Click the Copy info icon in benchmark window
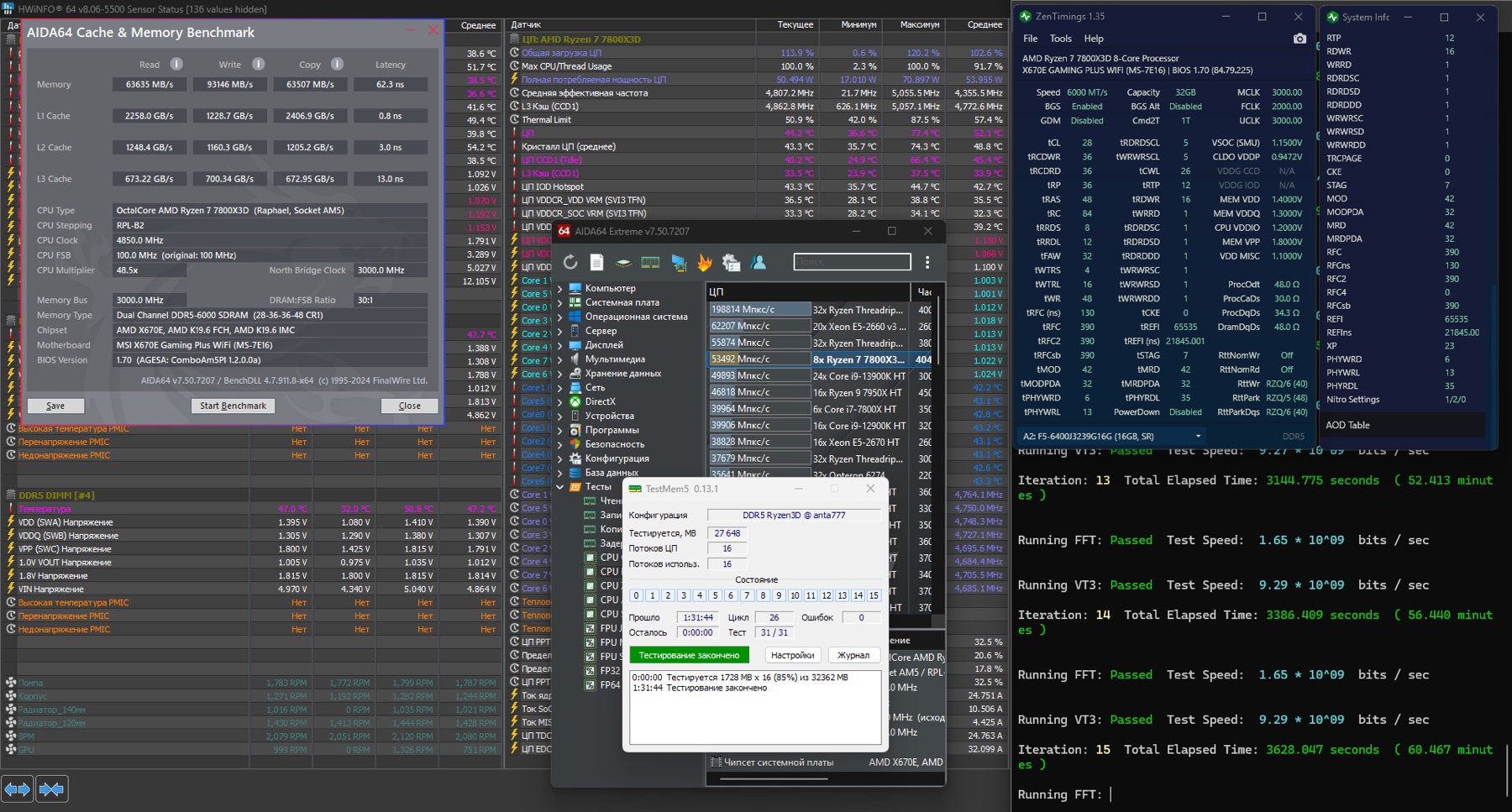Screen dimensions: 1512x812 [337, 64]
